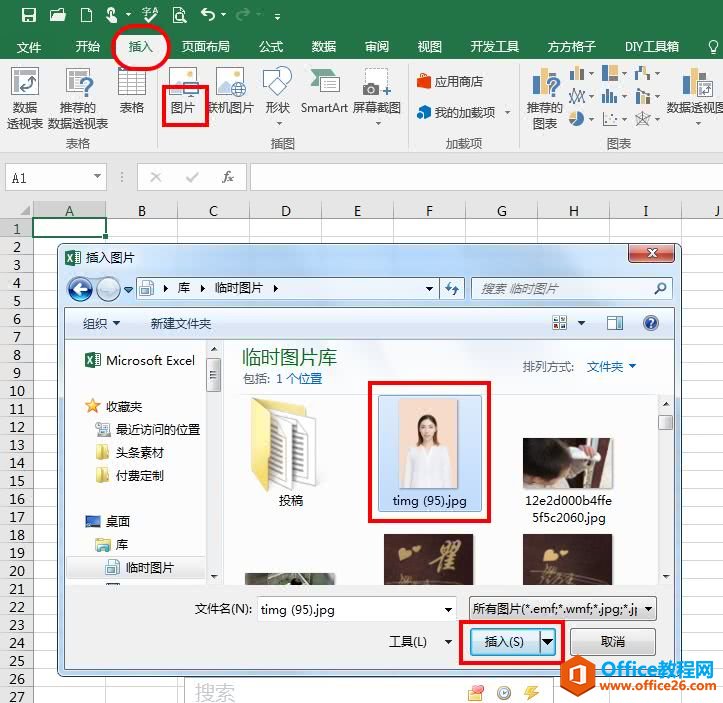Image resolution: width=723 pixels, height=703 pixels.
Task: Select 付费定制 folder in favorites
Action: (130, 475)
